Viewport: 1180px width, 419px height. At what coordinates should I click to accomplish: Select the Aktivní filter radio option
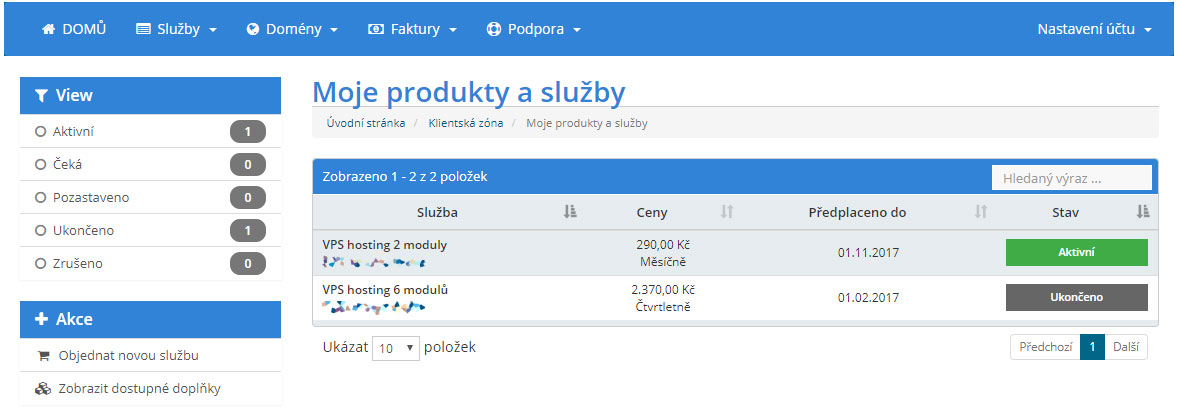coord(41,131)
